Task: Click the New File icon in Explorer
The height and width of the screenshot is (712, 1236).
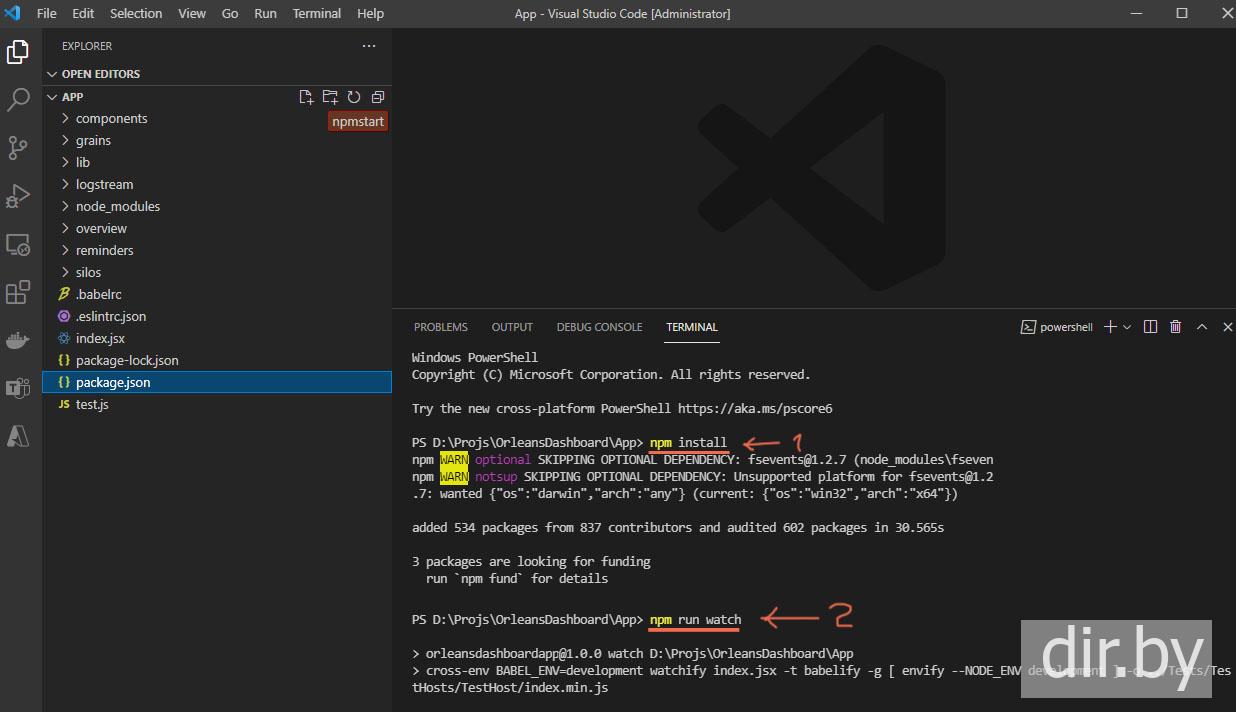Action: click(307, 97)
